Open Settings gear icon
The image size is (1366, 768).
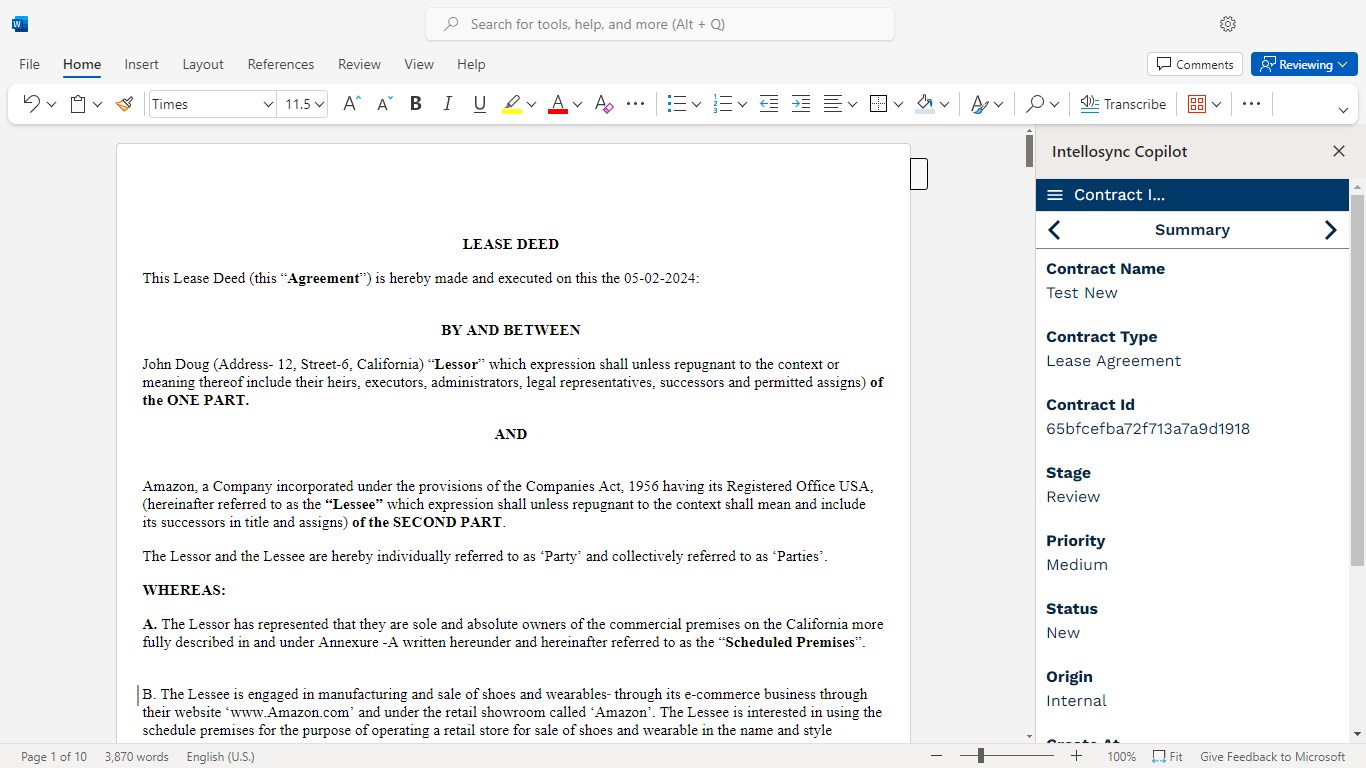point(1228,24)
